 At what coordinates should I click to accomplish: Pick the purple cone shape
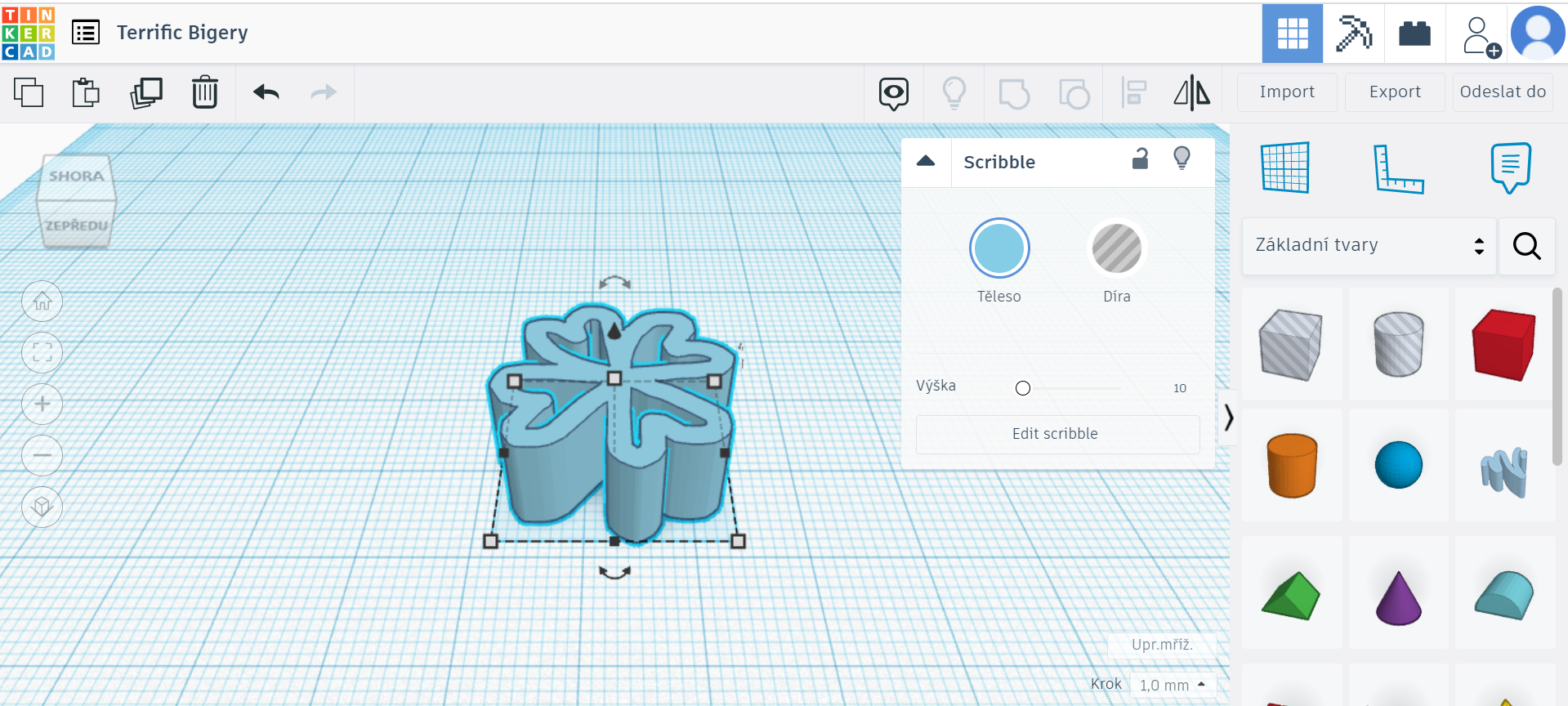pyautogui.click(x=1398, y=594)
